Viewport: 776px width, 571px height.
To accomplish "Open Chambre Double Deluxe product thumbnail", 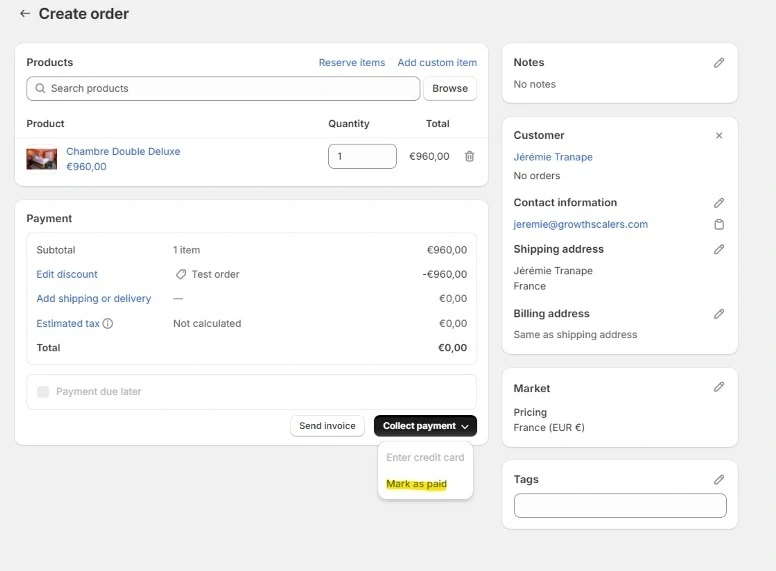I will tap(41, 159).
